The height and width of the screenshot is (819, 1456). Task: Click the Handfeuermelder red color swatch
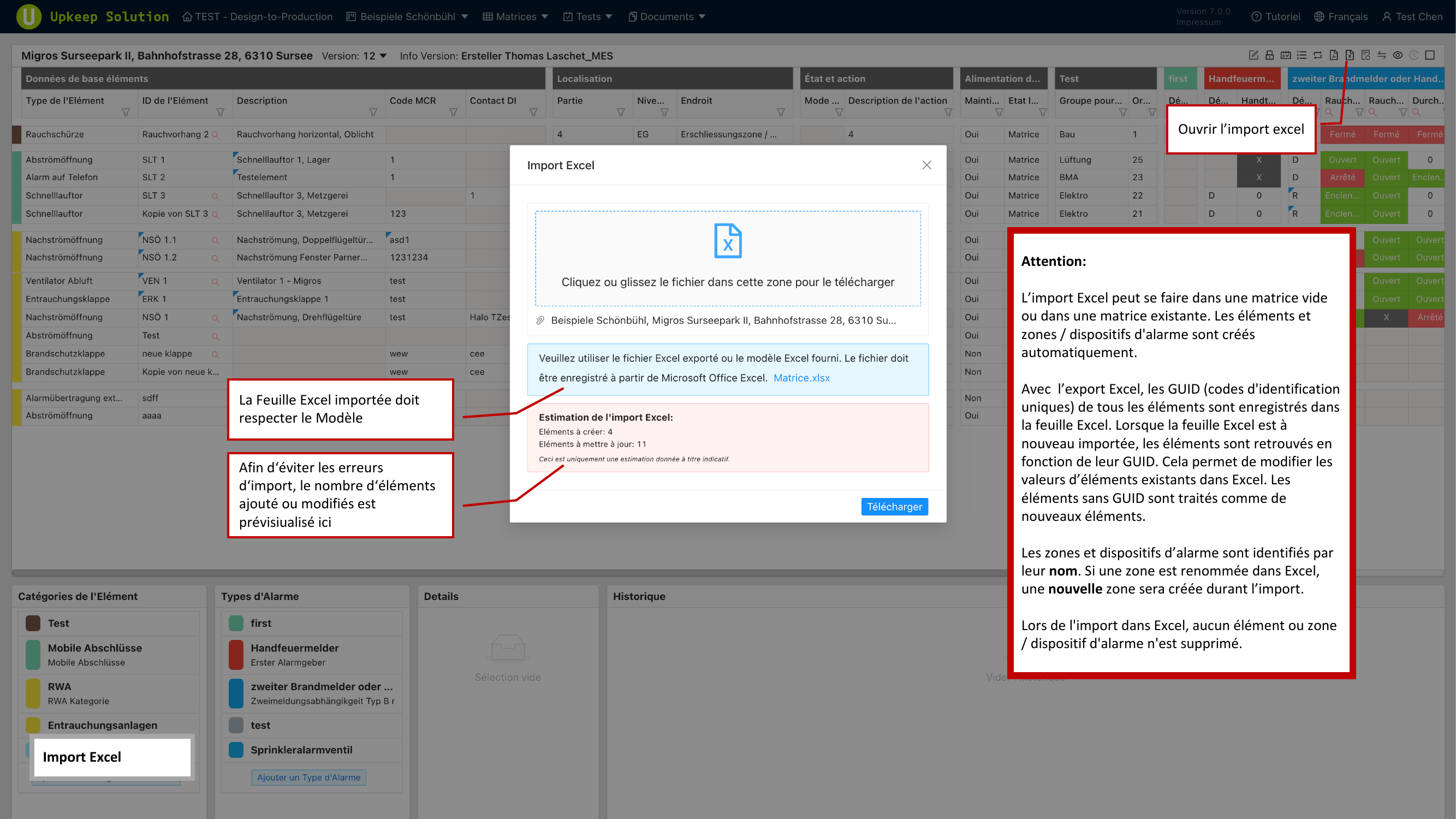coord(236,654)
